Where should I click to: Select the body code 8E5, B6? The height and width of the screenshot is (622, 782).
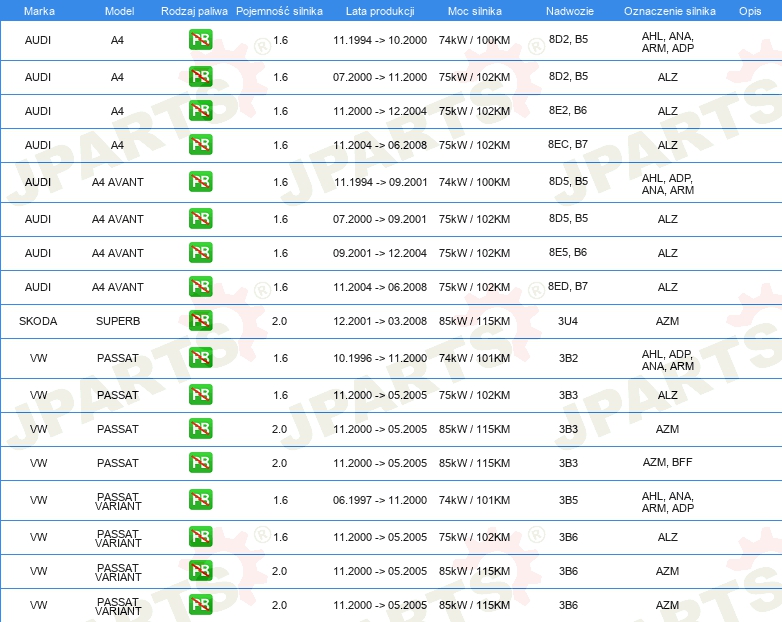(x=568, y=252)
